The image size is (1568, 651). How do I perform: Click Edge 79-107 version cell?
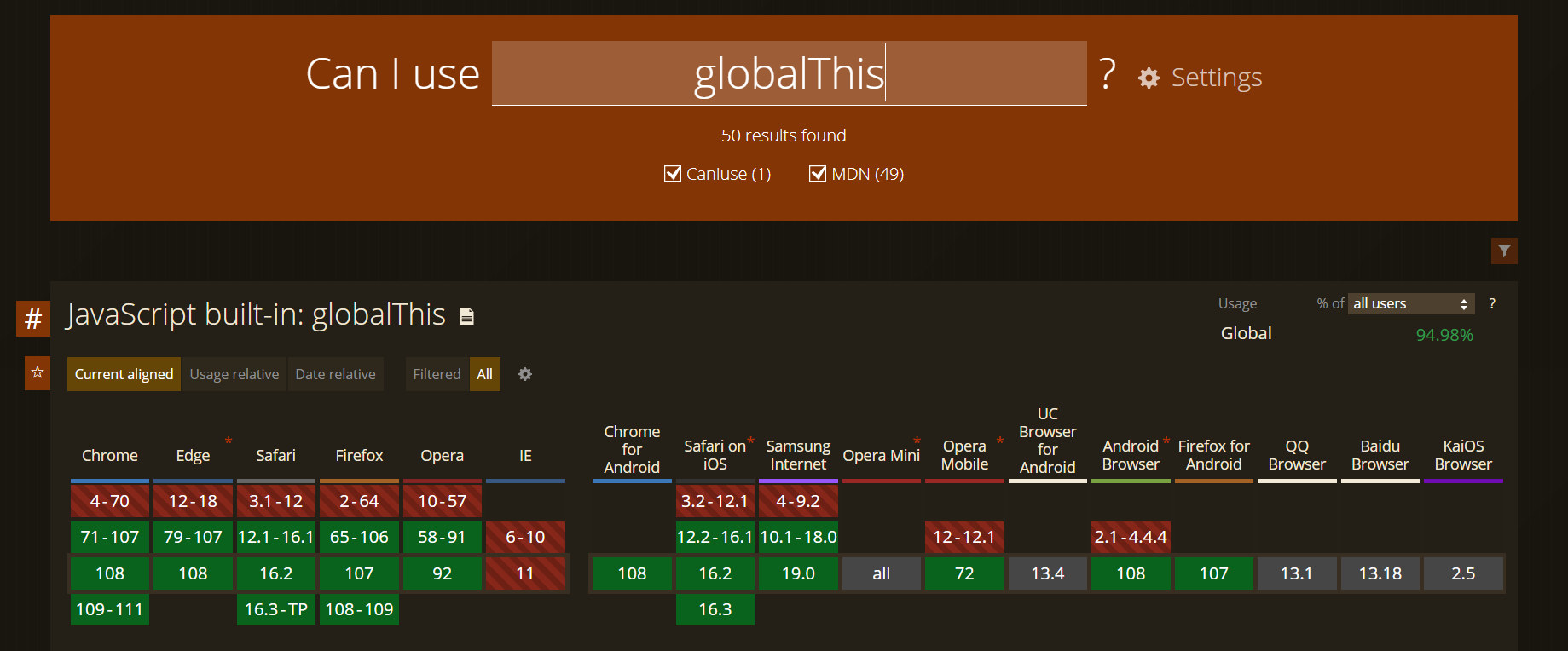coord(193,537)
